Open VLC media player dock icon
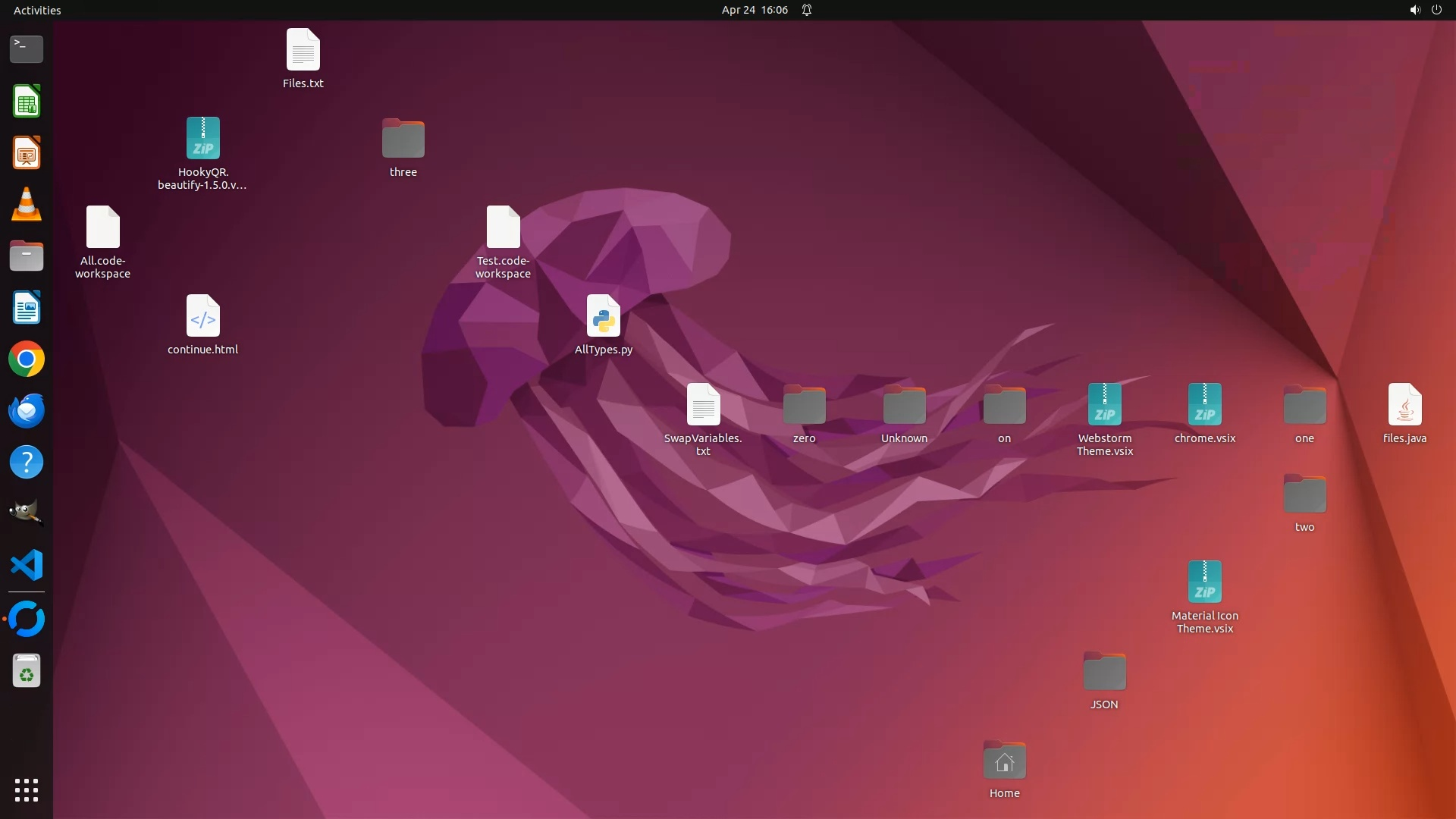The height and width of the screenshot is (819, 1456). tap(27, 205)
